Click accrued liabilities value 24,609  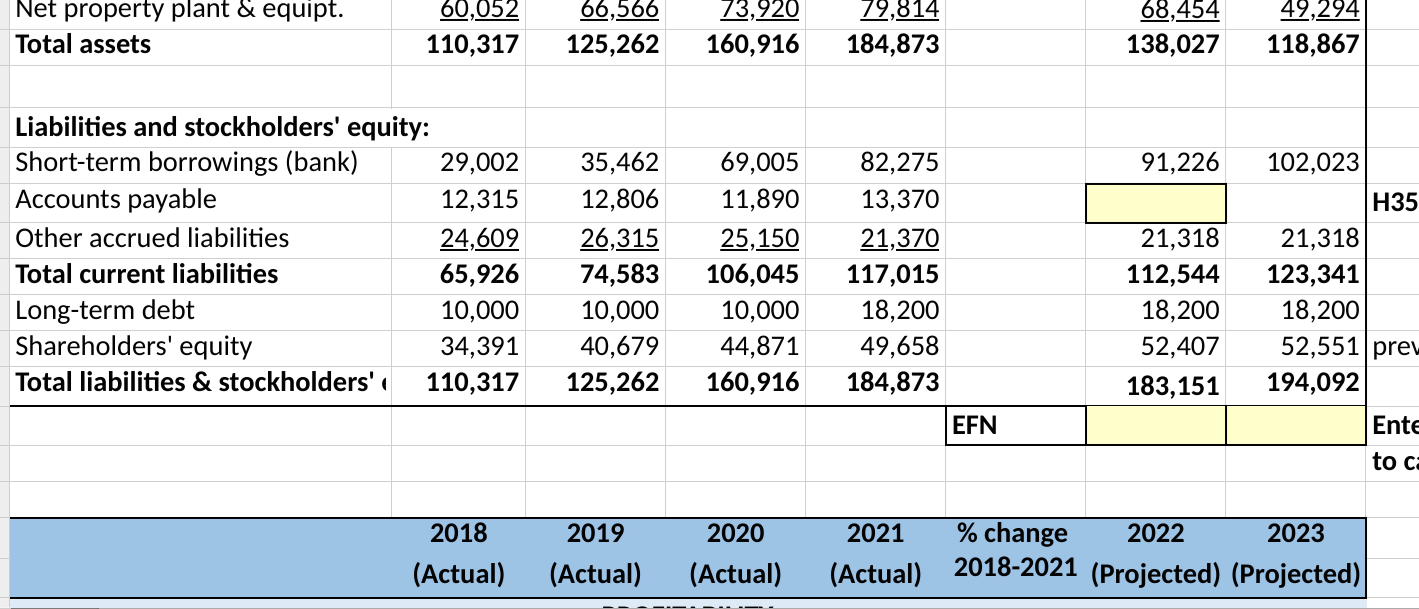480,238
